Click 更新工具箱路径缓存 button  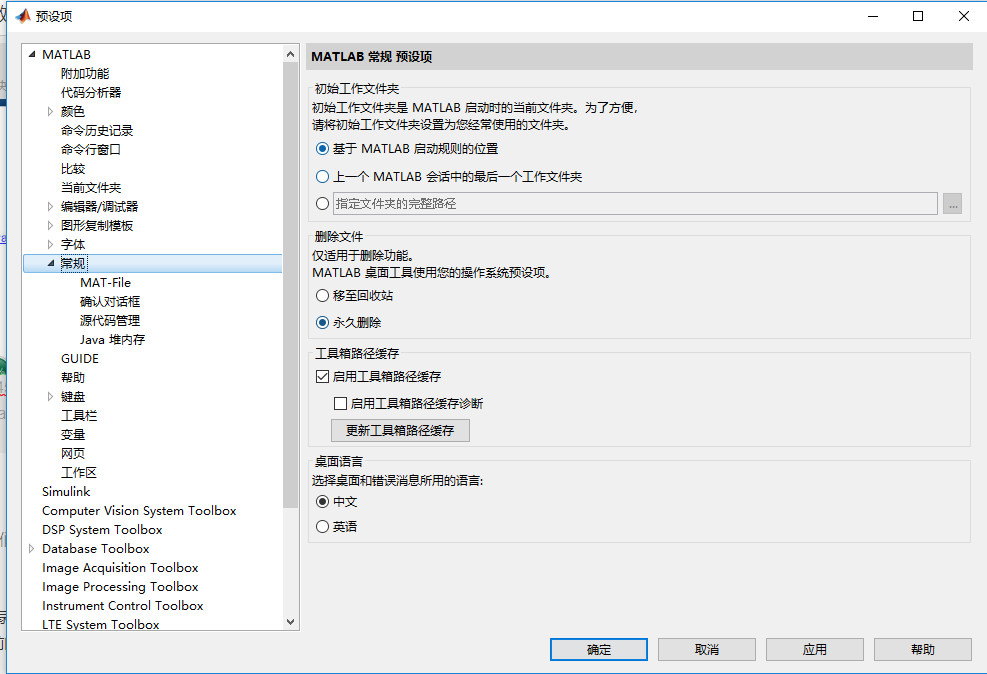[x=400, y=430]
